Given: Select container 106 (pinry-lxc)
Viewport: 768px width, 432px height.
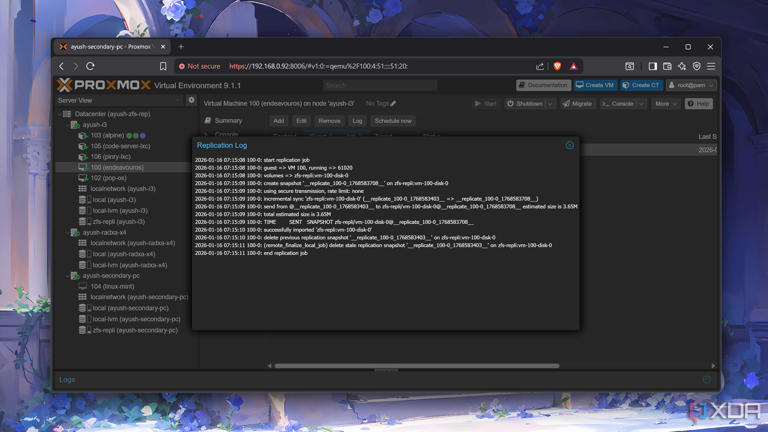Looking at the screenshot, I should 110,157.
